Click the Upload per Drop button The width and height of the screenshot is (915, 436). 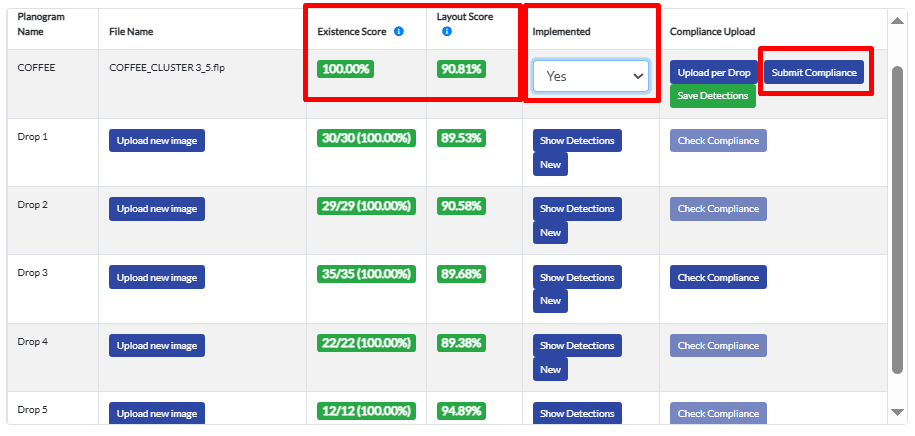pyautogui.click(x=714, y=73)
